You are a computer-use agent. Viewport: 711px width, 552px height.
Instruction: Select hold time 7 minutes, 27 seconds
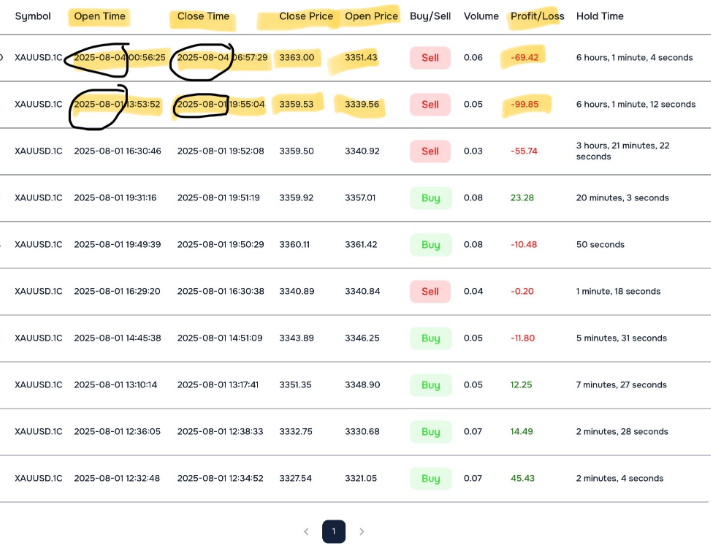(622, 385)
